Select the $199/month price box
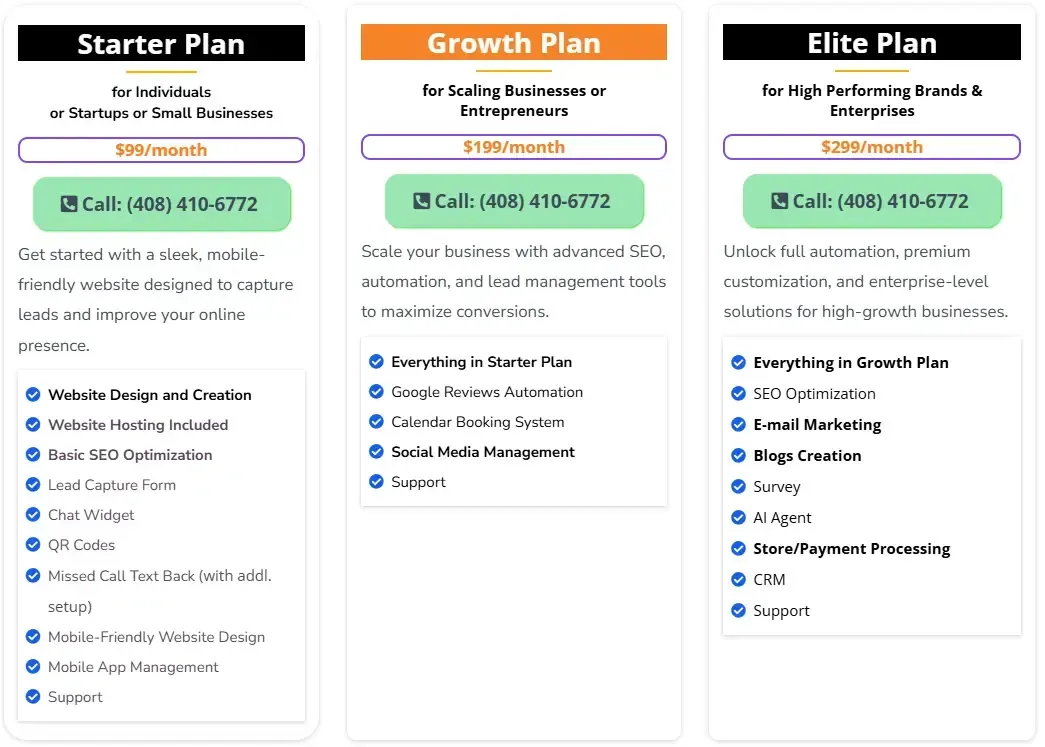Viewport: 1045px width, 747px height. coord(514,147)
